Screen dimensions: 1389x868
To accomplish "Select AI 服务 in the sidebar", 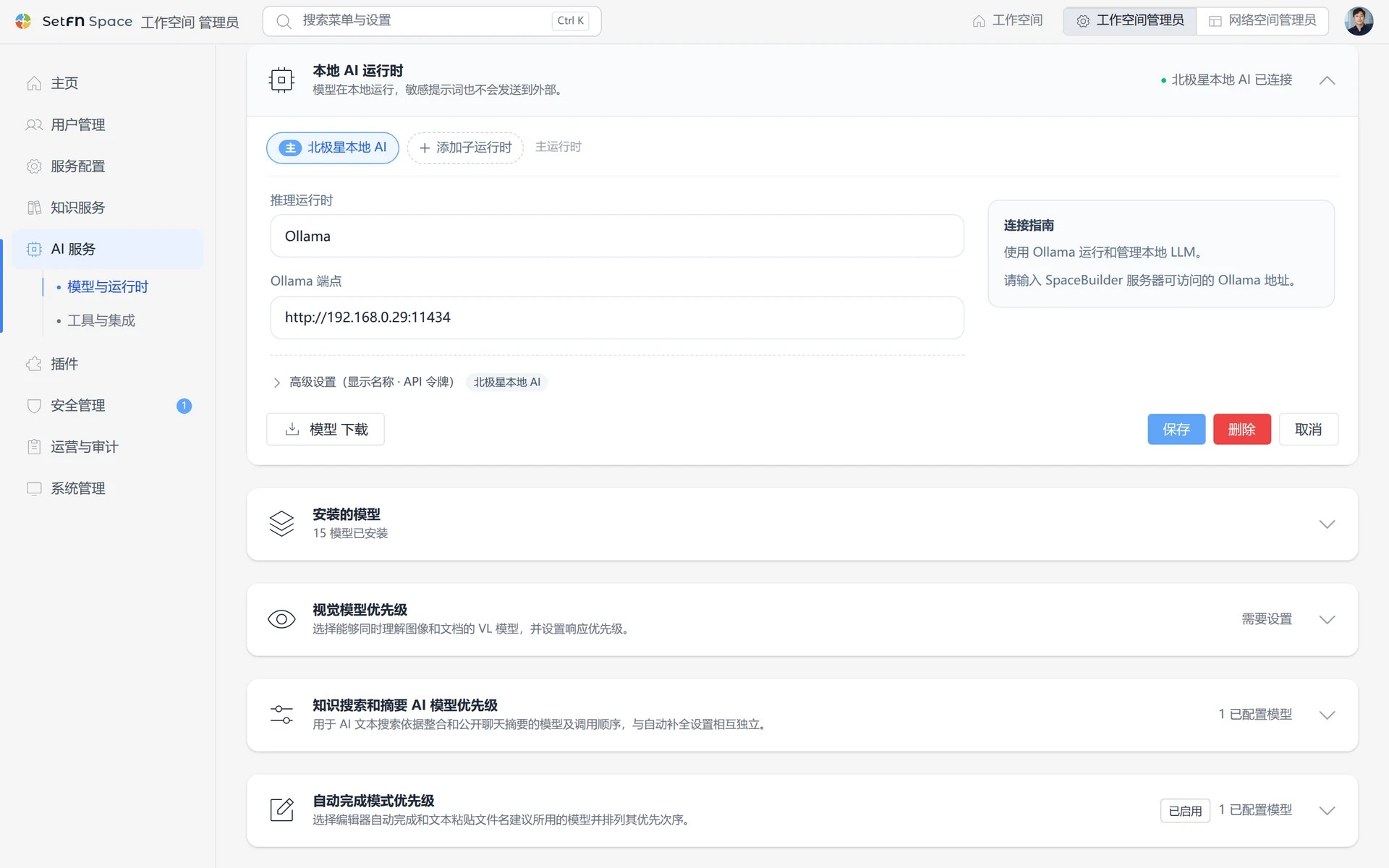I will [108, 249].
